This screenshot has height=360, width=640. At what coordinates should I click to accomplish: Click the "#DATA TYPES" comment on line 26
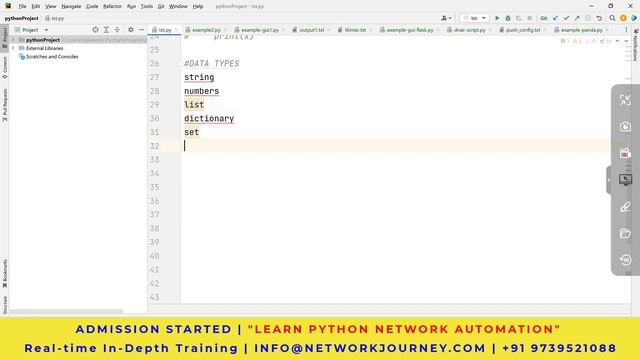point(211,64)
